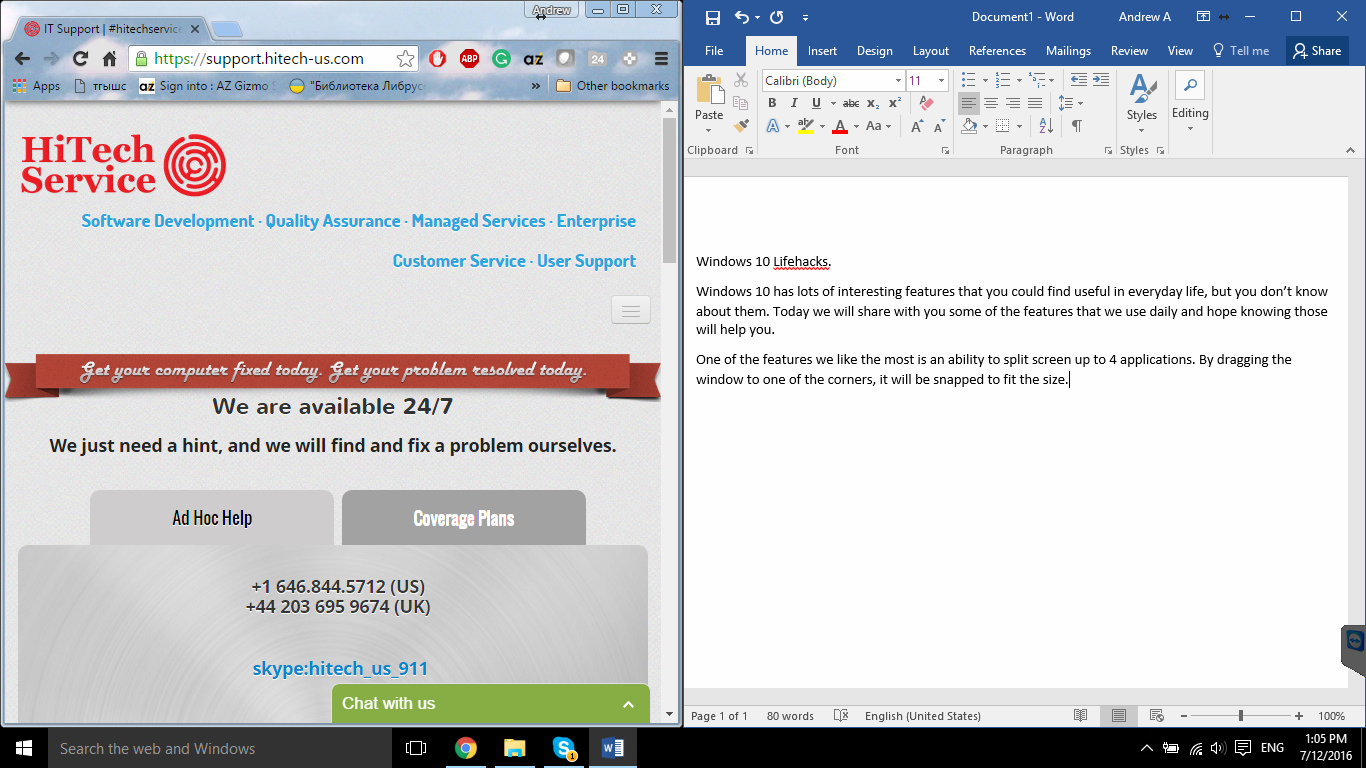Switch to Read Mode view in the status bar
1366x768 pixels.
[x=1080, y=716]
